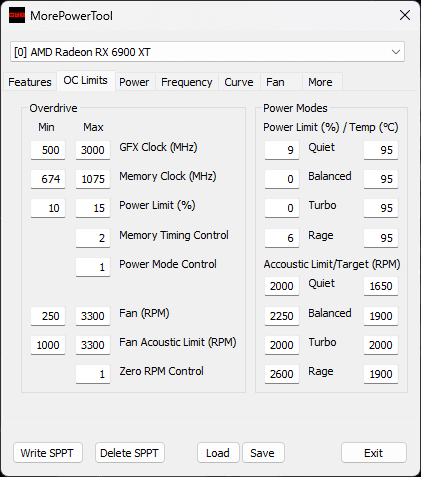Click the Delete SPPT button

pyautogui.click(x=130, y=453)
